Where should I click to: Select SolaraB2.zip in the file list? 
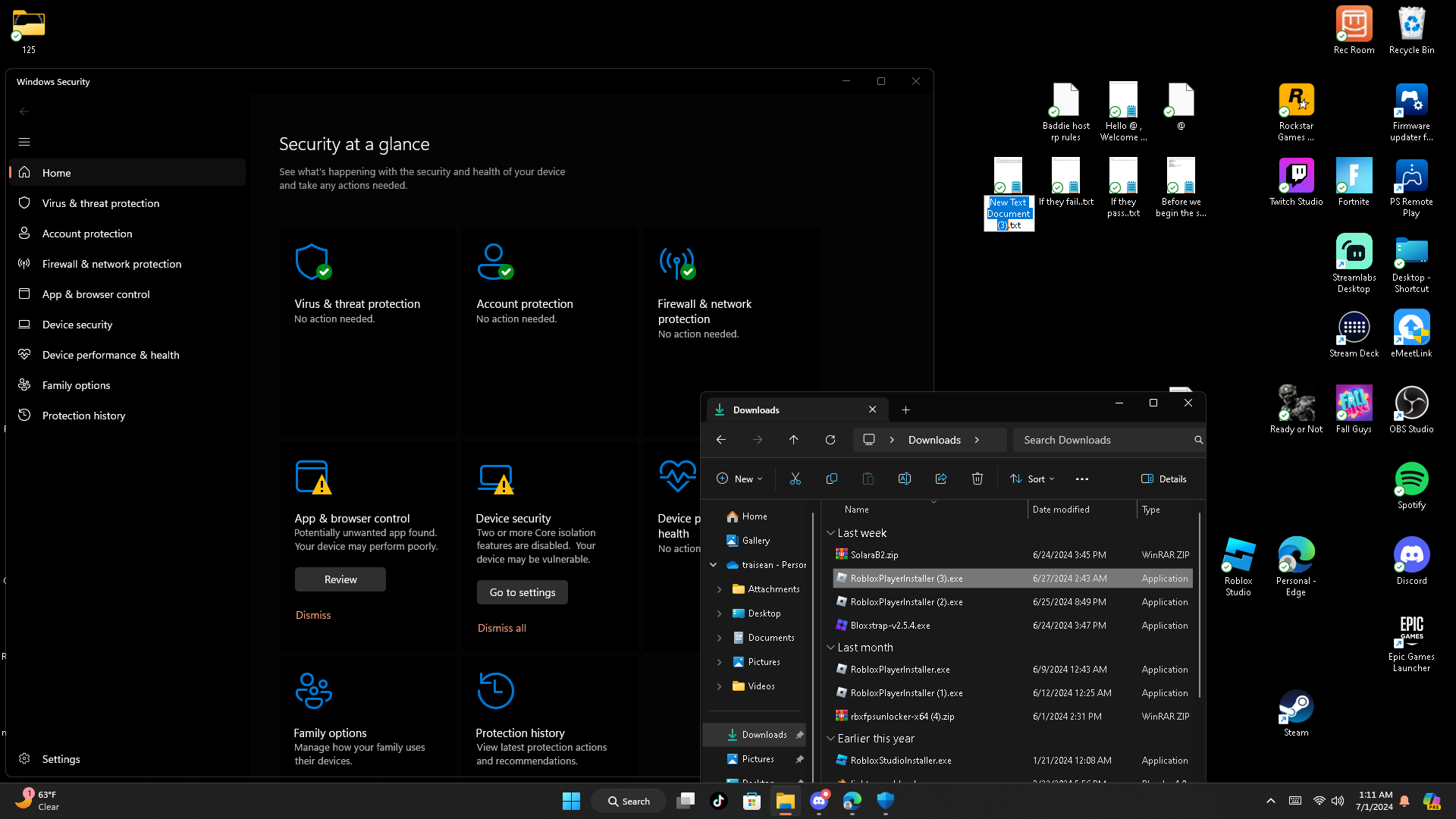pyautogui.click(x=1013, y=555)
